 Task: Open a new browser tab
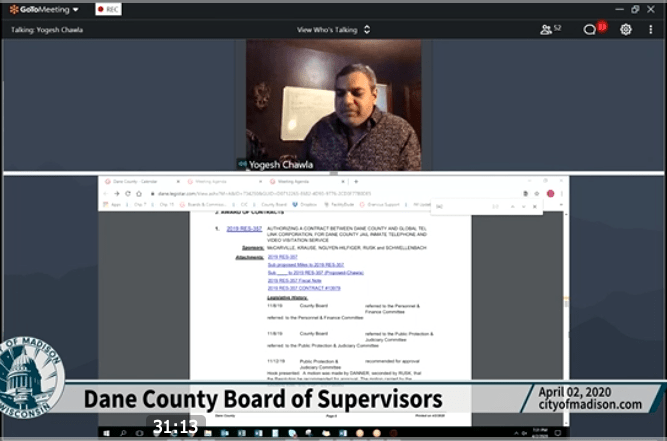356,182
